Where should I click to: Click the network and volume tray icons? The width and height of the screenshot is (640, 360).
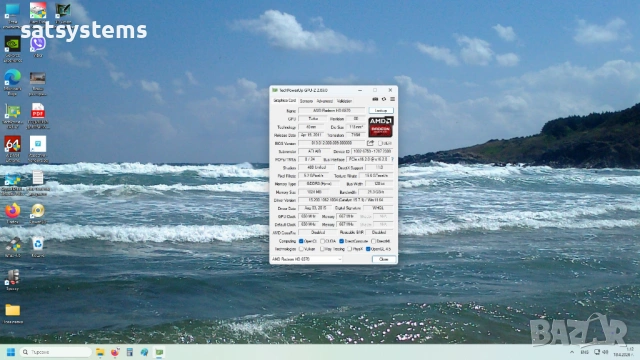point(601,352)
